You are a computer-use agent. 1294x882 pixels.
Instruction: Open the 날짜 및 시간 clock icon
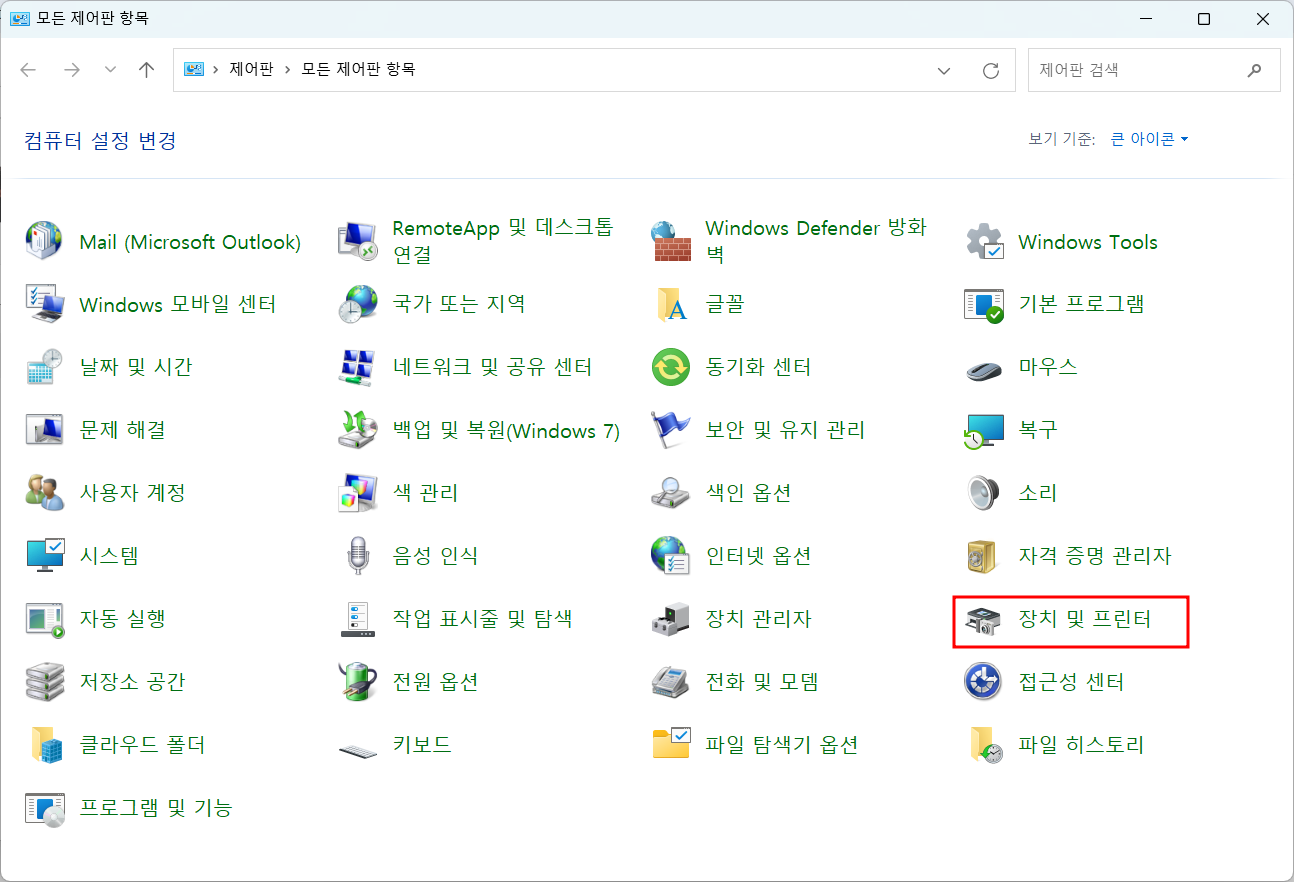pos(44,367)
